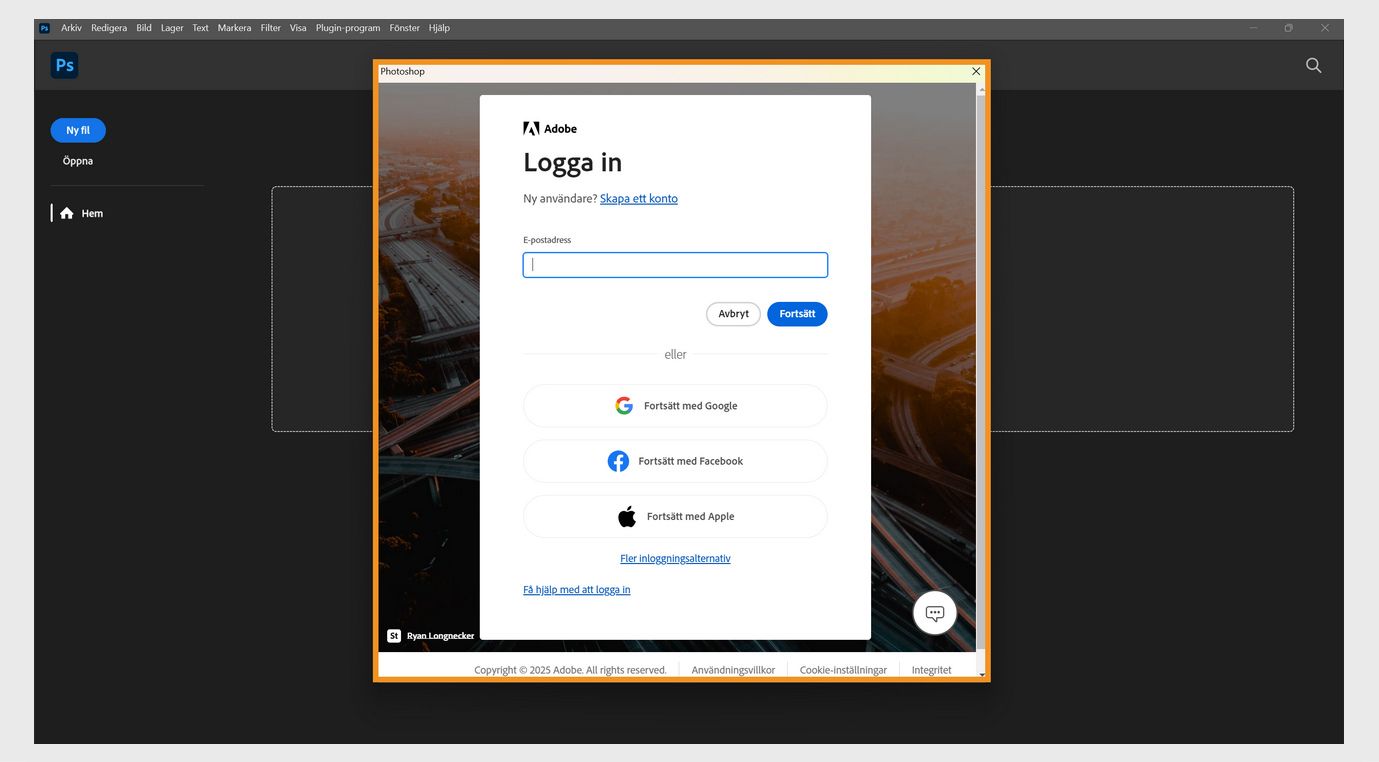Open the search magnifier icon

(1313, 65)
